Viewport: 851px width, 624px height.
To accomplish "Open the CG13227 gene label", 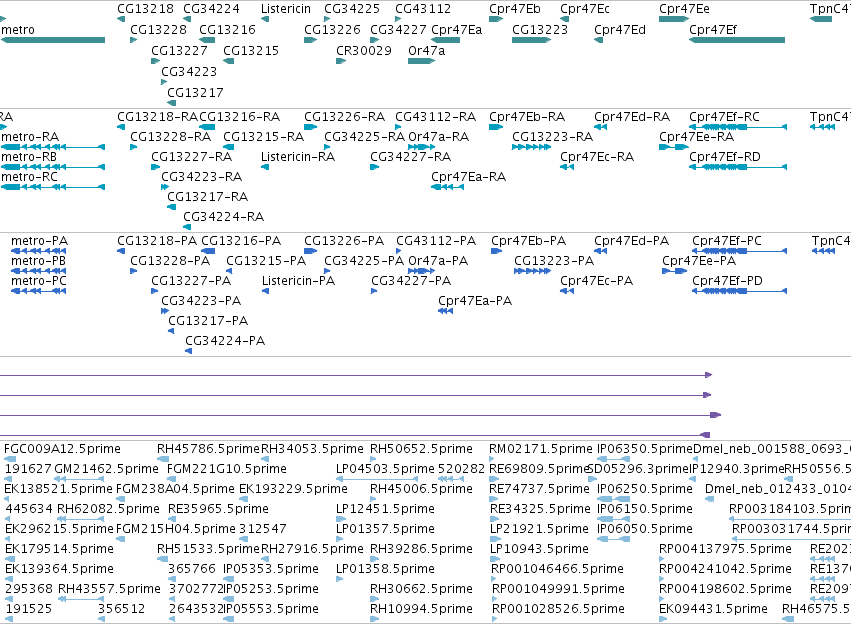I will [x=179, y=50].
